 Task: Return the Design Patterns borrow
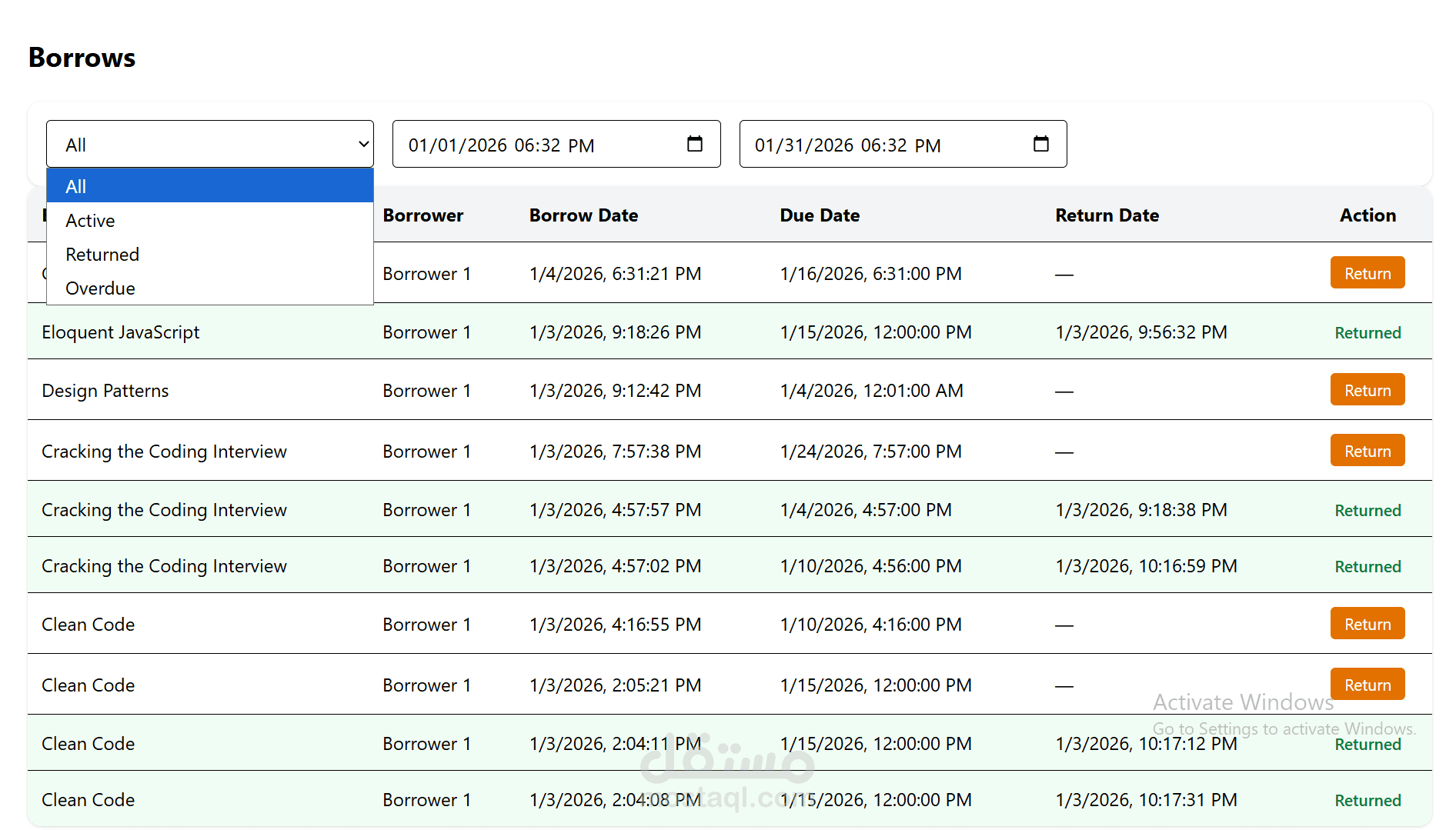pyautogui.click(x=1367, y=390)
